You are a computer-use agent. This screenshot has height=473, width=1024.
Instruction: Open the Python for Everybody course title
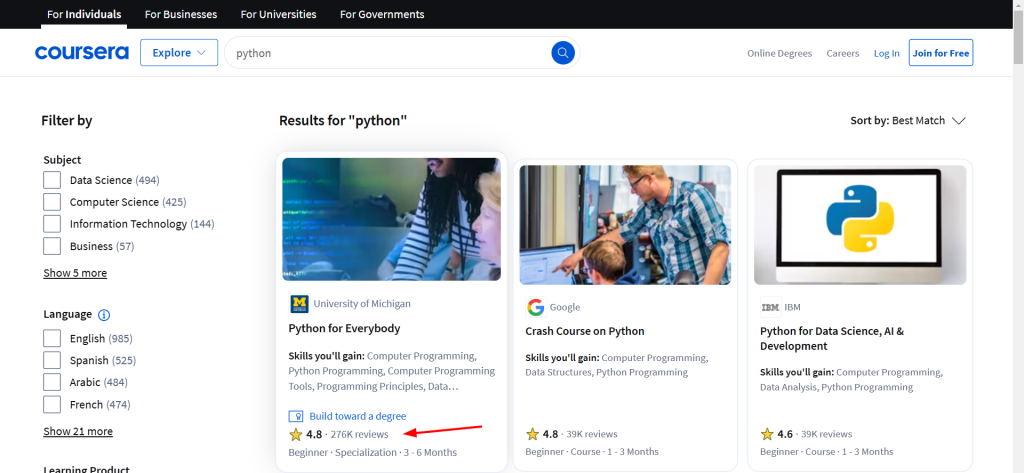pyautogui.click(x=344, y=328)
